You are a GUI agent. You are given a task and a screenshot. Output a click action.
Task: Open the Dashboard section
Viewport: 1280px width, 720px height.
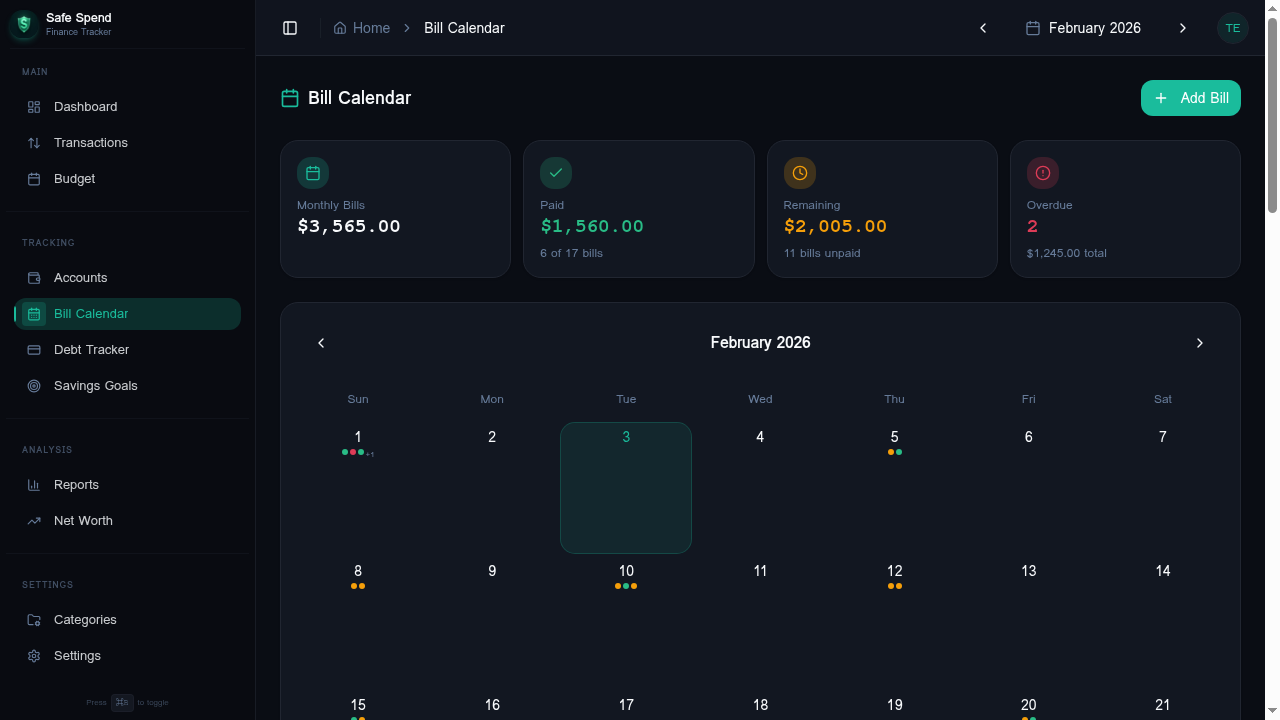(85, 106)
